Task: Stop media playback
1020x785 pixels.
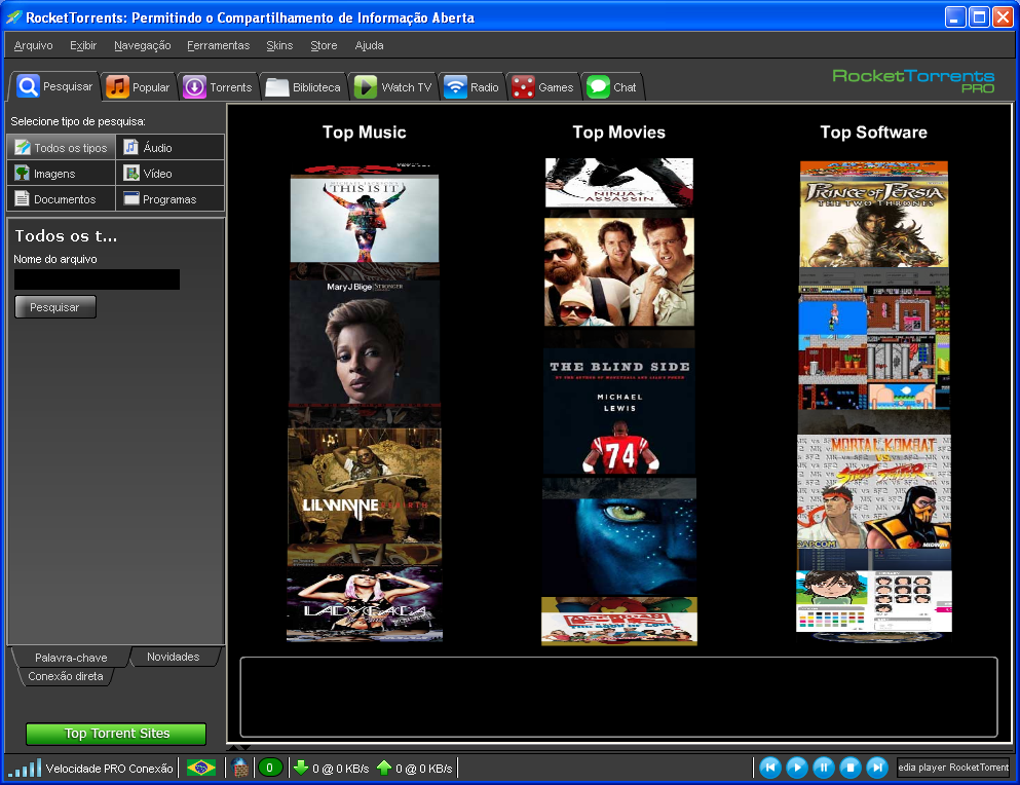Action: (850, 768)
